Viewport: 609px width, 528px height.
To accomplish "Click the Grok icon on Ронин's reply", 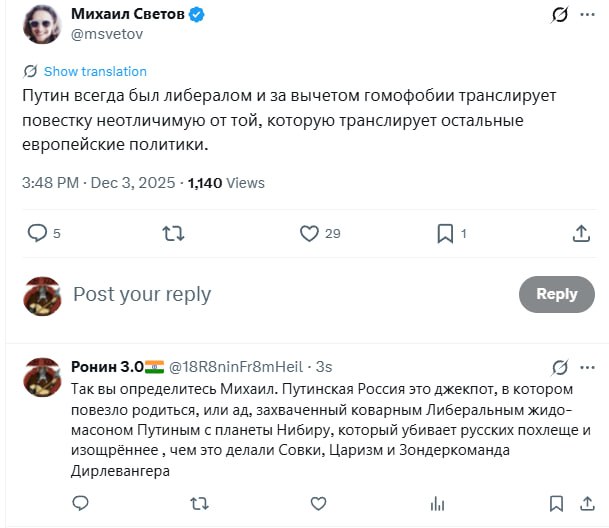I will (x=561, y=367).
